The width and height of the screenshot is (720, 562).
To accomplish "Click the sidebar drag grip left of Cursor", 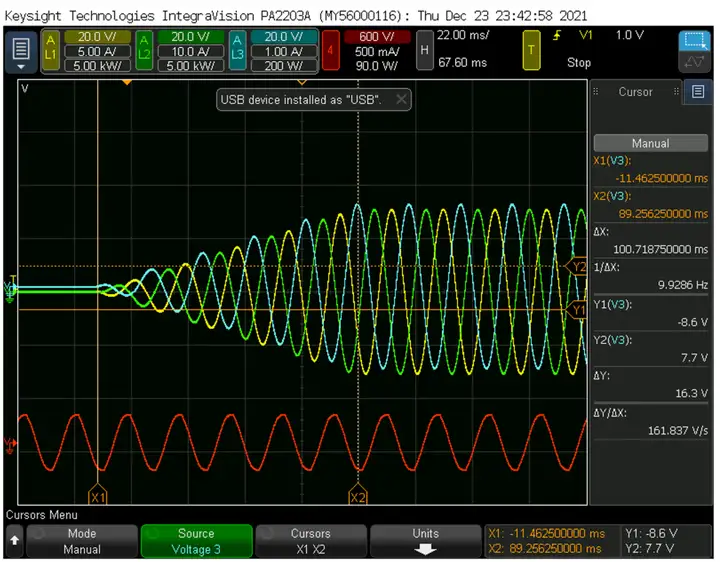I will [596, 91].
